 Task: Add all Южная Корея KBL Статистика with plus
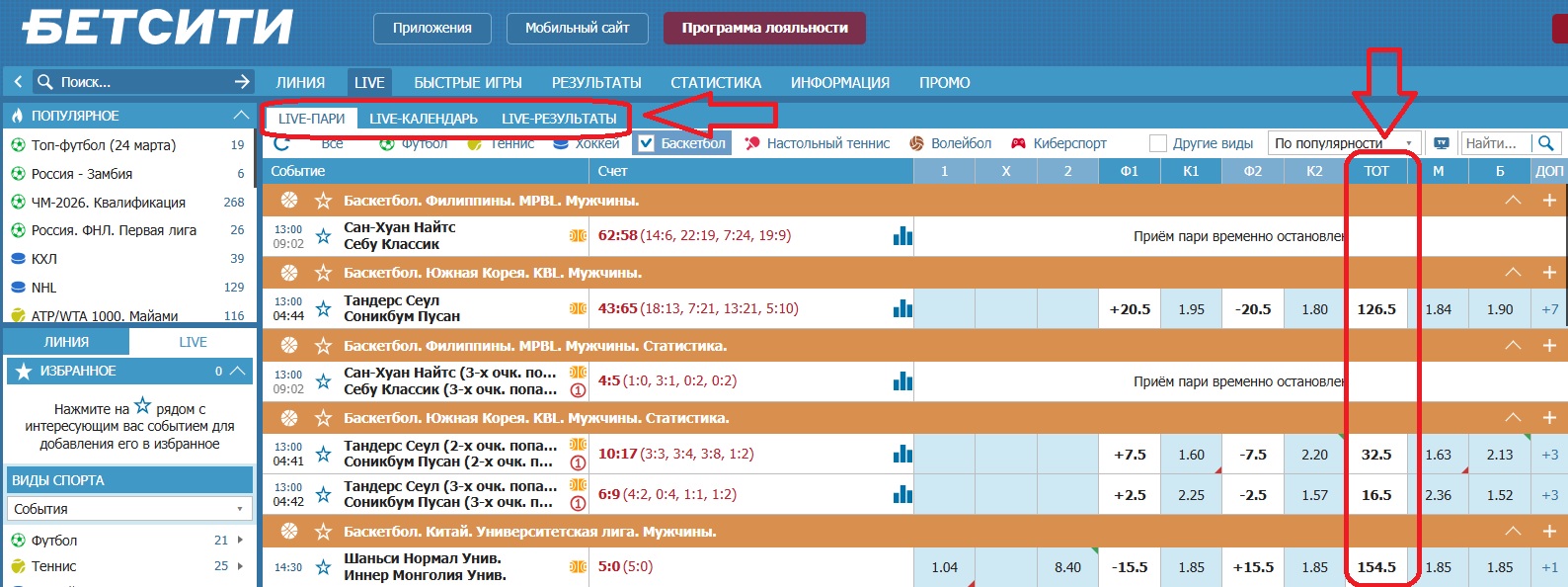tap(1549, 418)
